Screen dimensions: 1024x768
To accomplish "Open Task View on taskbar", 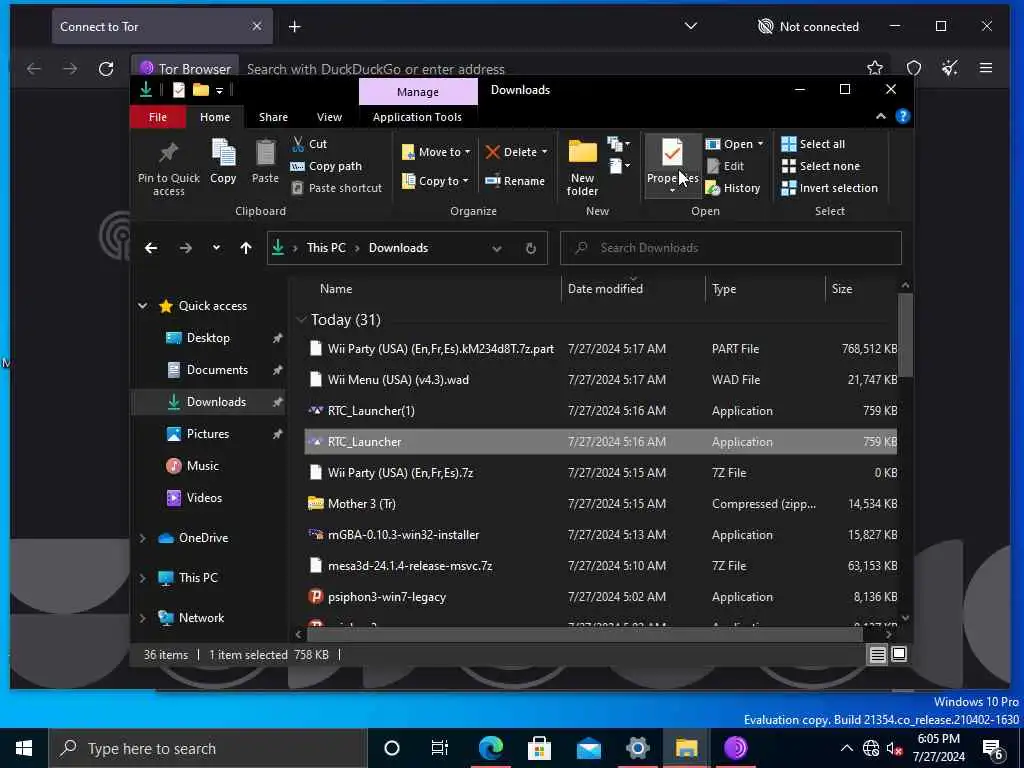I will (x=440, y=748).
